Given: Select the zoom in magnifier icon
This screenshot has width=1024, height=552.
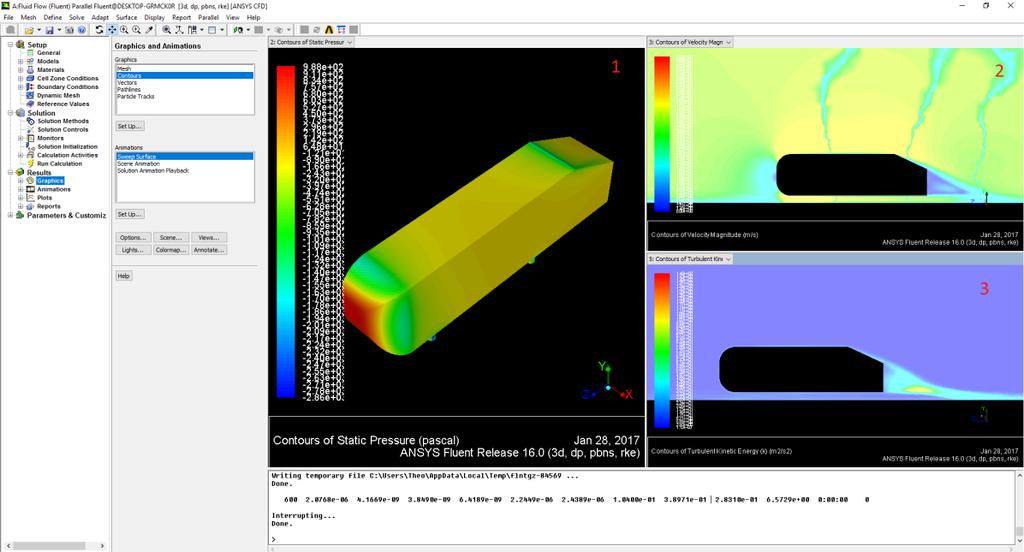Looking at the screenshot, I should click(124, 30).
